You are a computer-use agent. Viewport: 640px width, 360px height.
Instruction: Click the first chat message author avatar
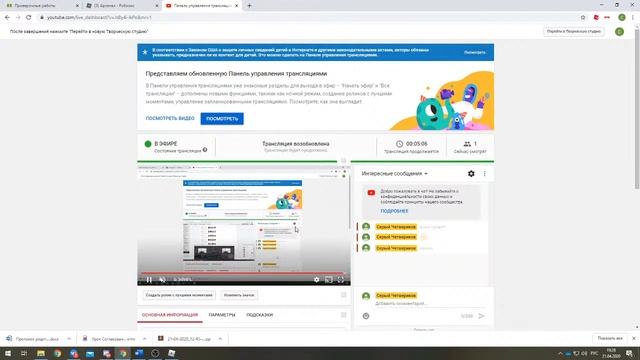coord(366,227)
